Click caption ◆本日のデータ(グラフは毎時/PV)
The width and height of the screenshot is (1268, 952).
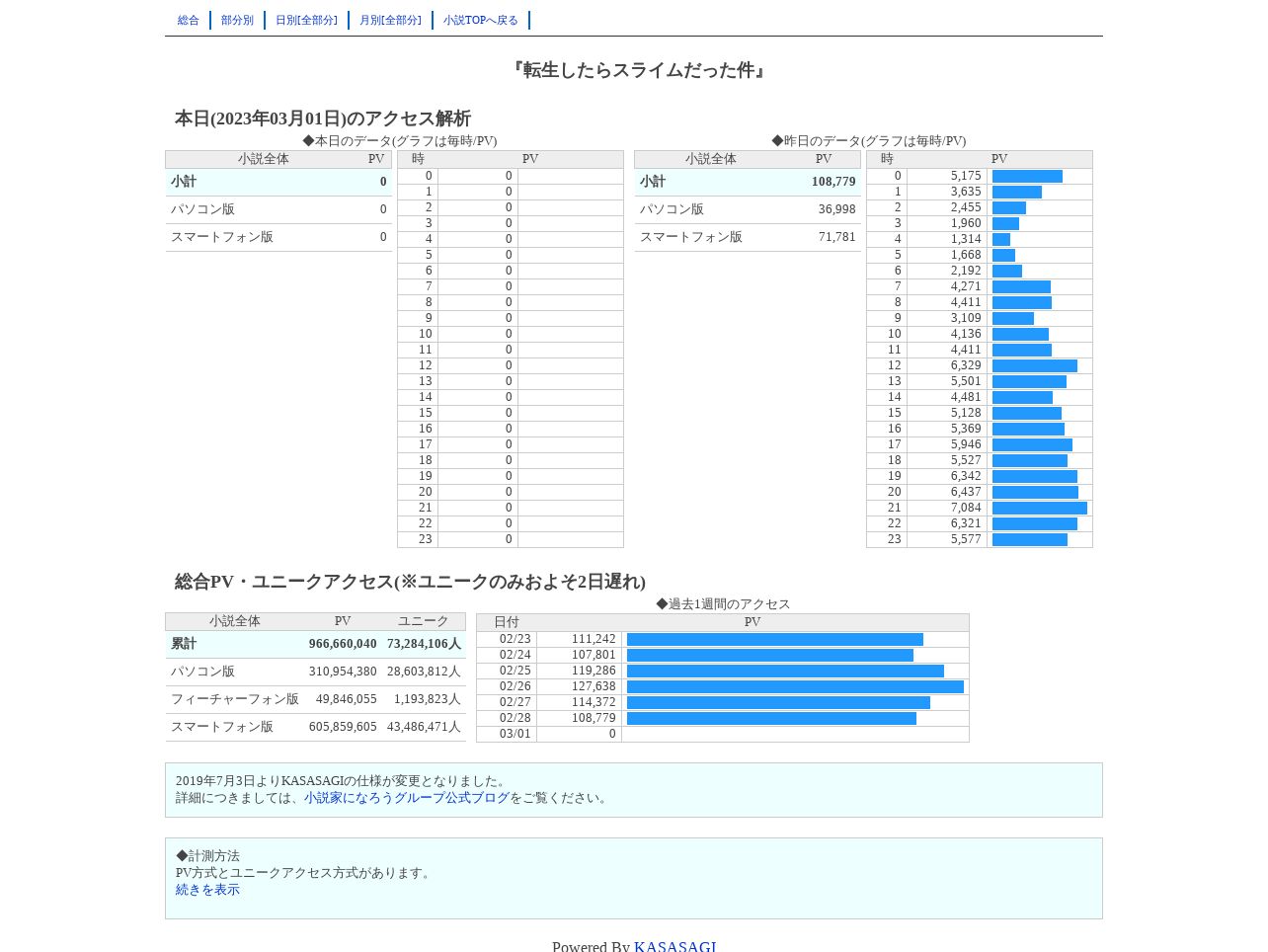[x=400, y=141]
